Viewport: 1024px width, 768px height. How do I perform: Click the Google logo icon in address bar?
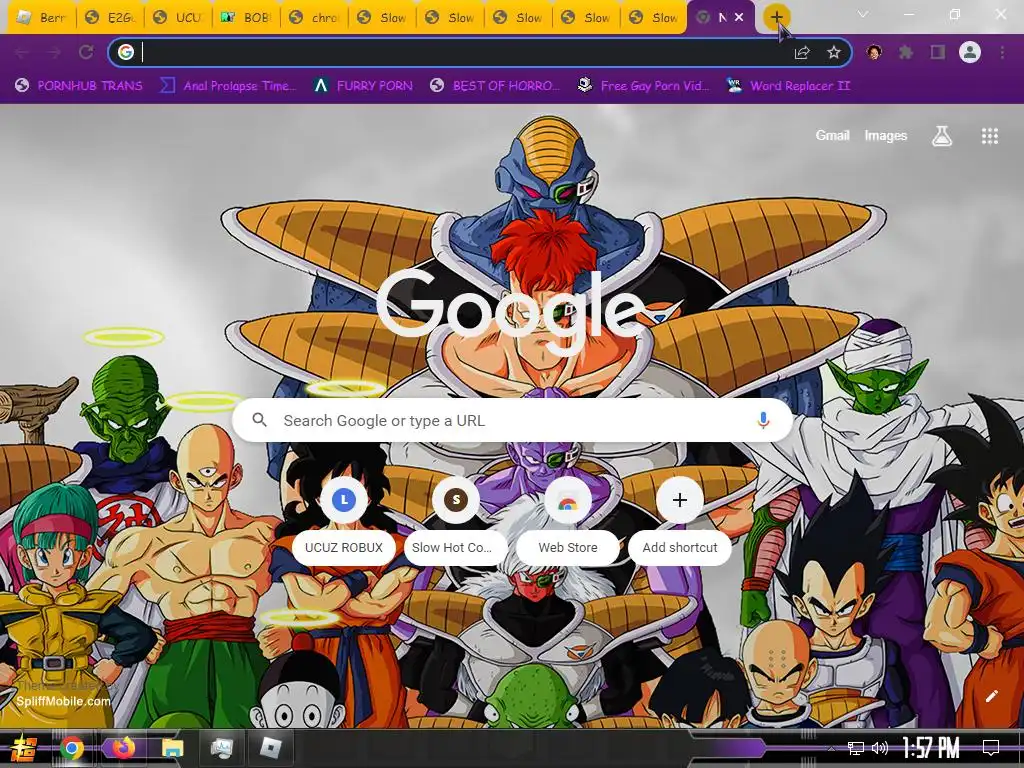(126, 52)
